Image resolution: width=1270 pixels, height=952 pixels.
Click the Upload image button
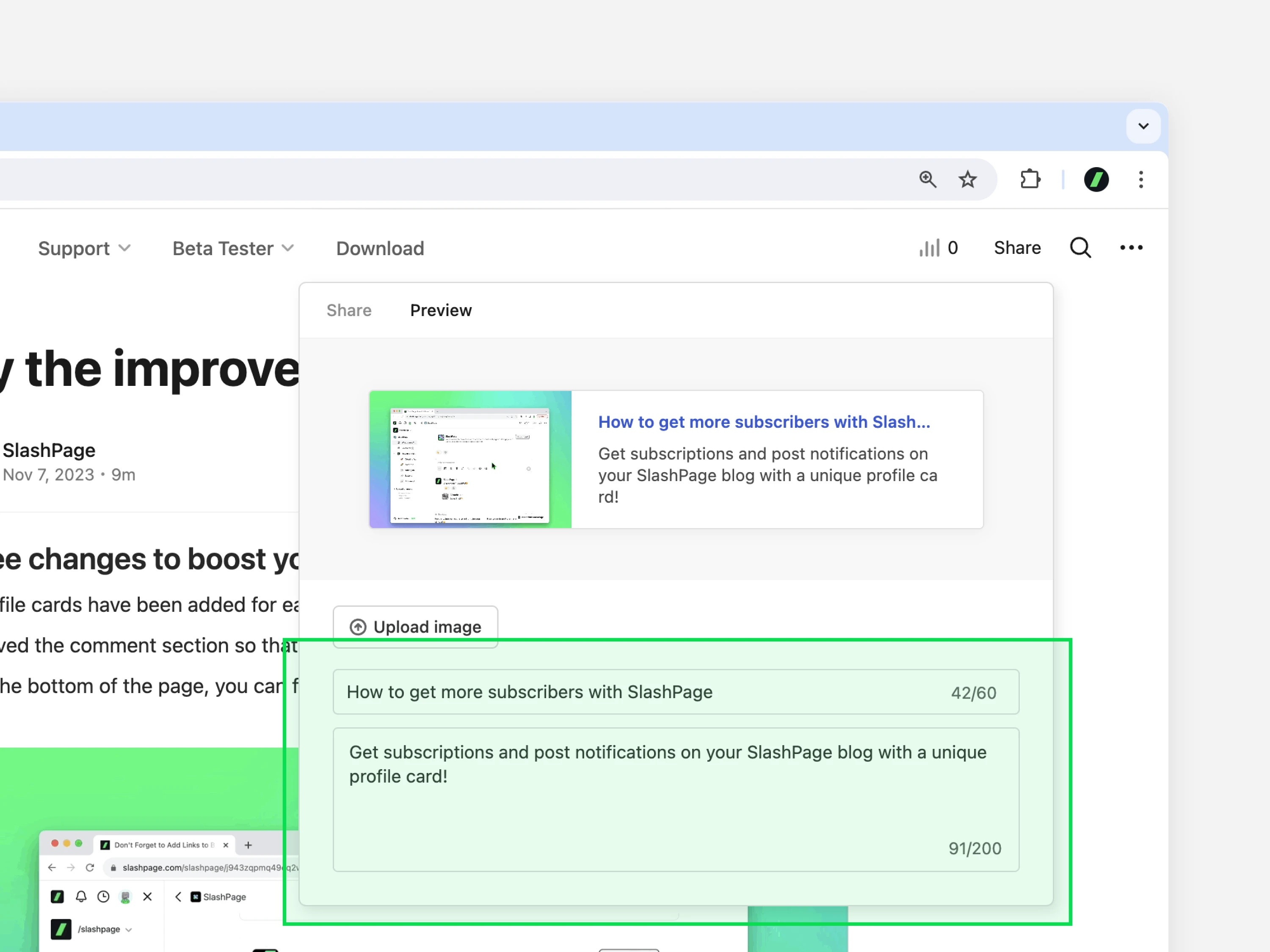416,627
